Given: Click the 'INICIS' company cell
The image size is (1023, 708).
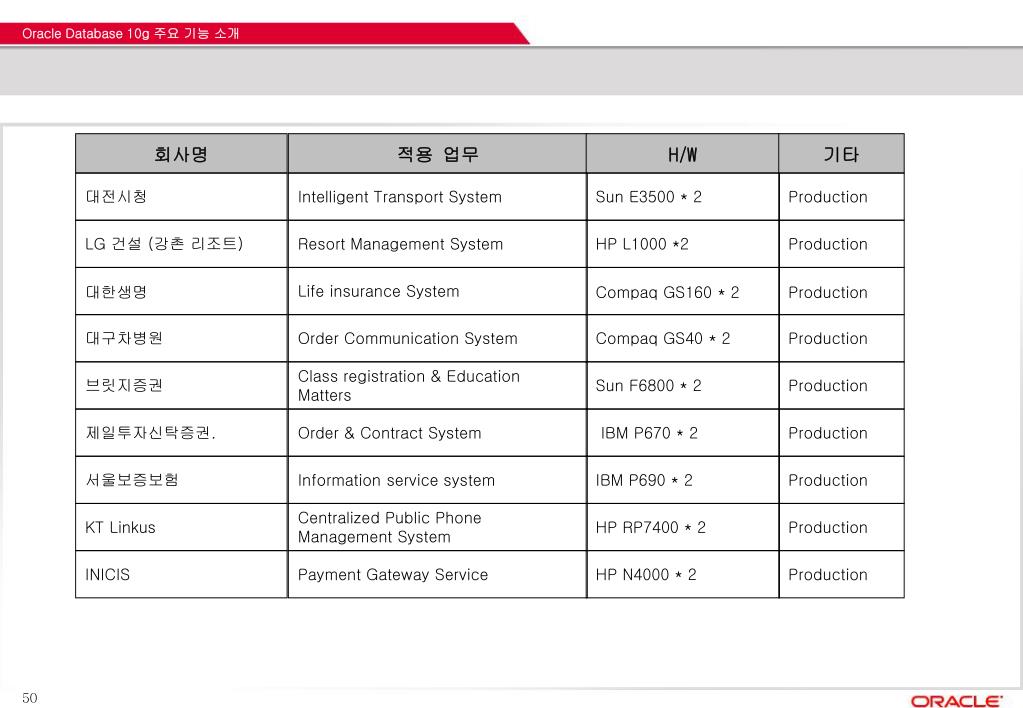Looking at the screenshot, I should click(181, 574).
